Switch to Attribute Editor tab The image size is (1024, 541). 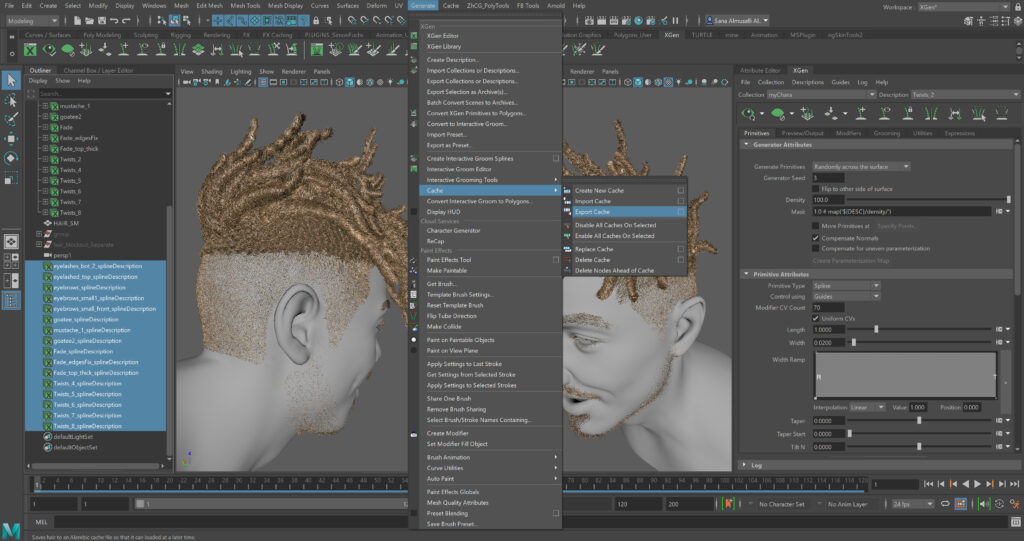[x=760, y=70]
